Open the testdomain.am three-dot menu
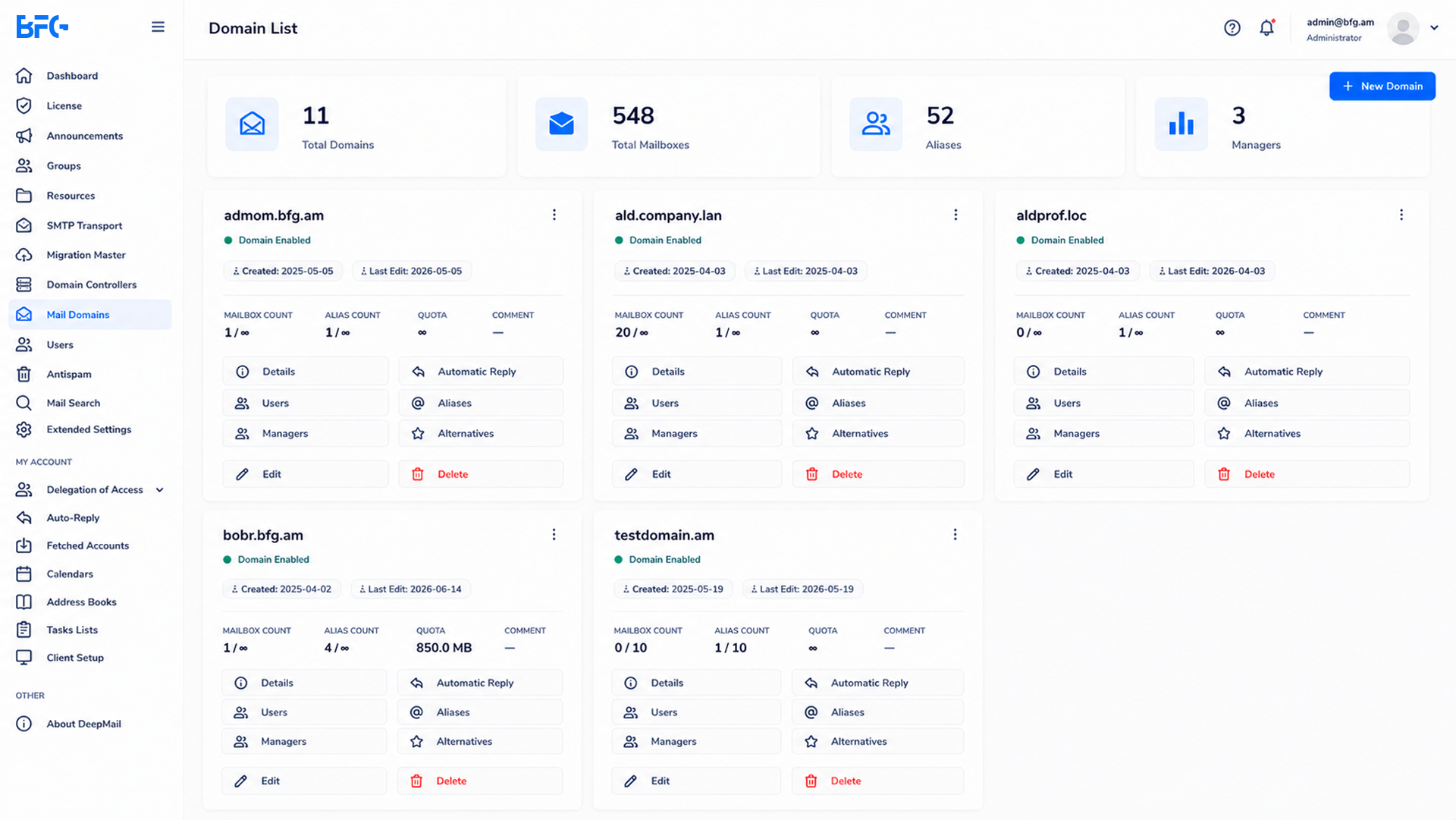This screenshot has height=820, width=1456. tap(955, 535)
